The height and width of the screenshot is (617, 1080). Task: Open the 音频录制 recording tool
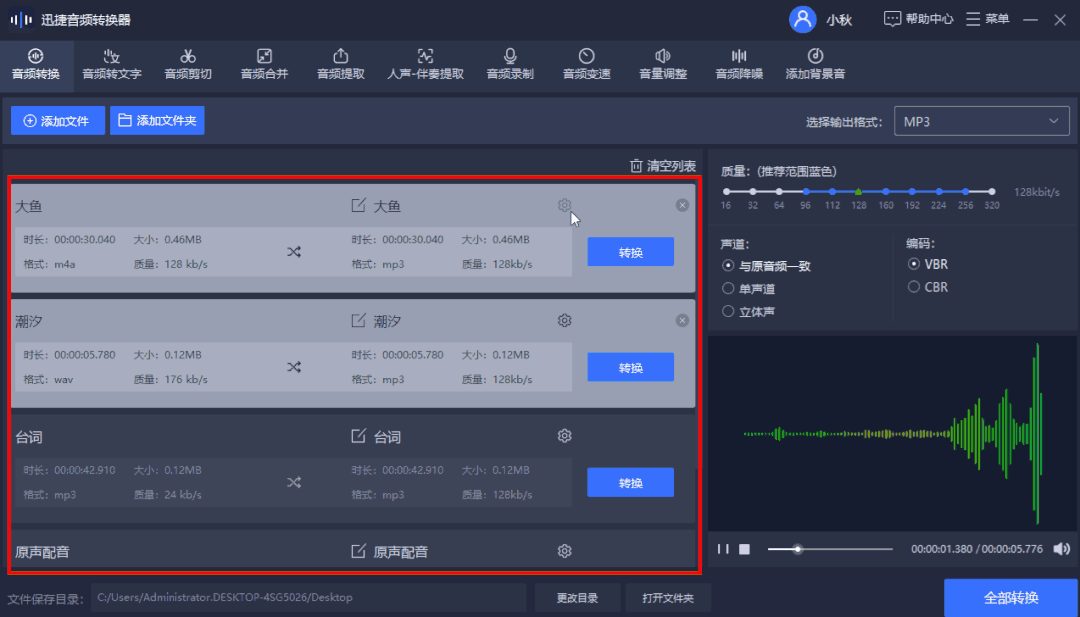tap(510, 63)
